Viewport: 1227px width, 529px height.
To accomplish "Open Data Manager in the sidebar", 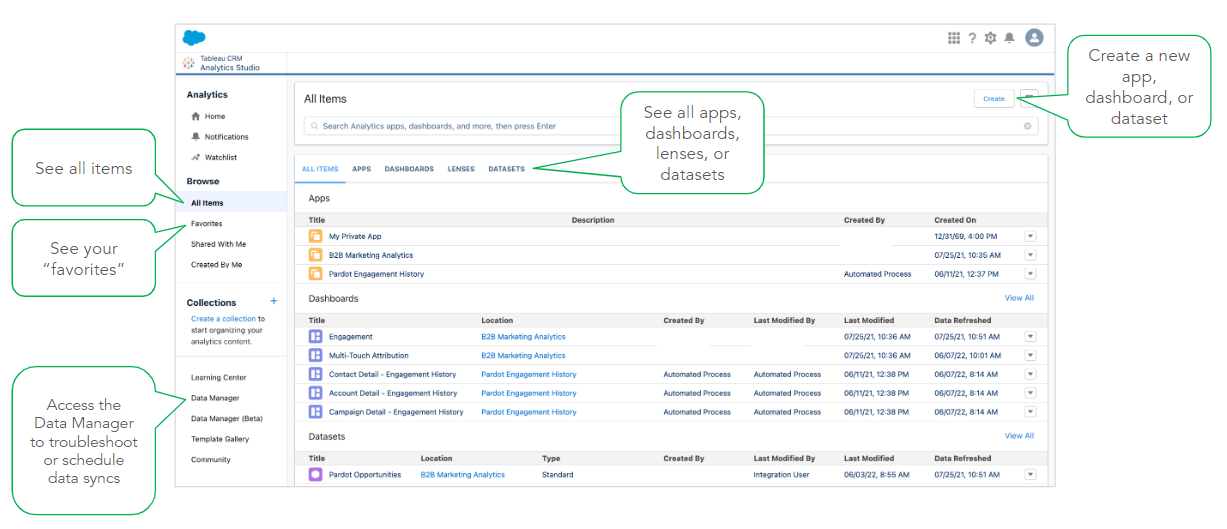I will click(215, 398).
